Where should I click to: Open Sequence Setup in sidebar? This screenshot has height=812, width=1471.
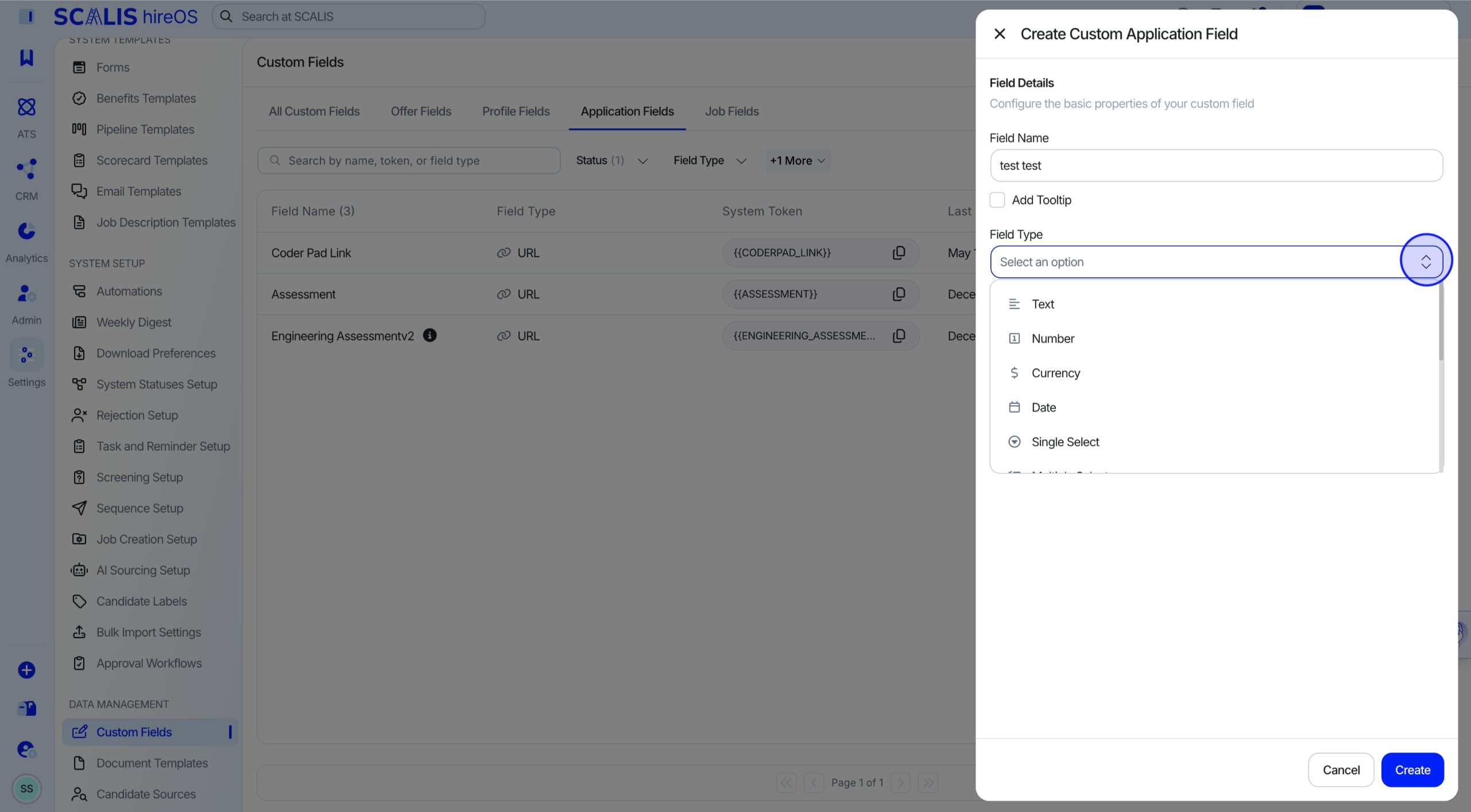click(150, 508)
